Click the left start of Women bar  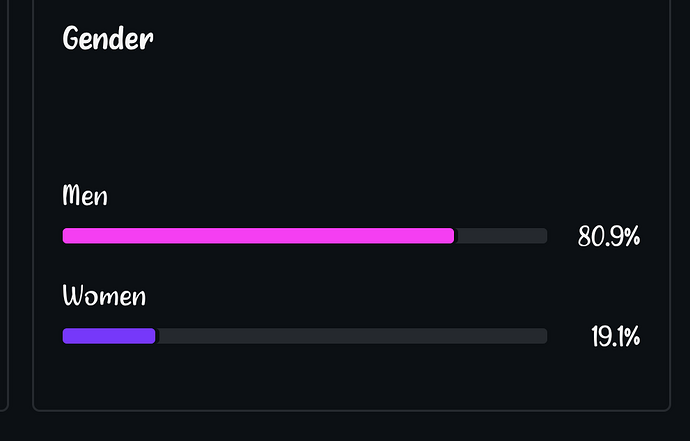(66, 336)
